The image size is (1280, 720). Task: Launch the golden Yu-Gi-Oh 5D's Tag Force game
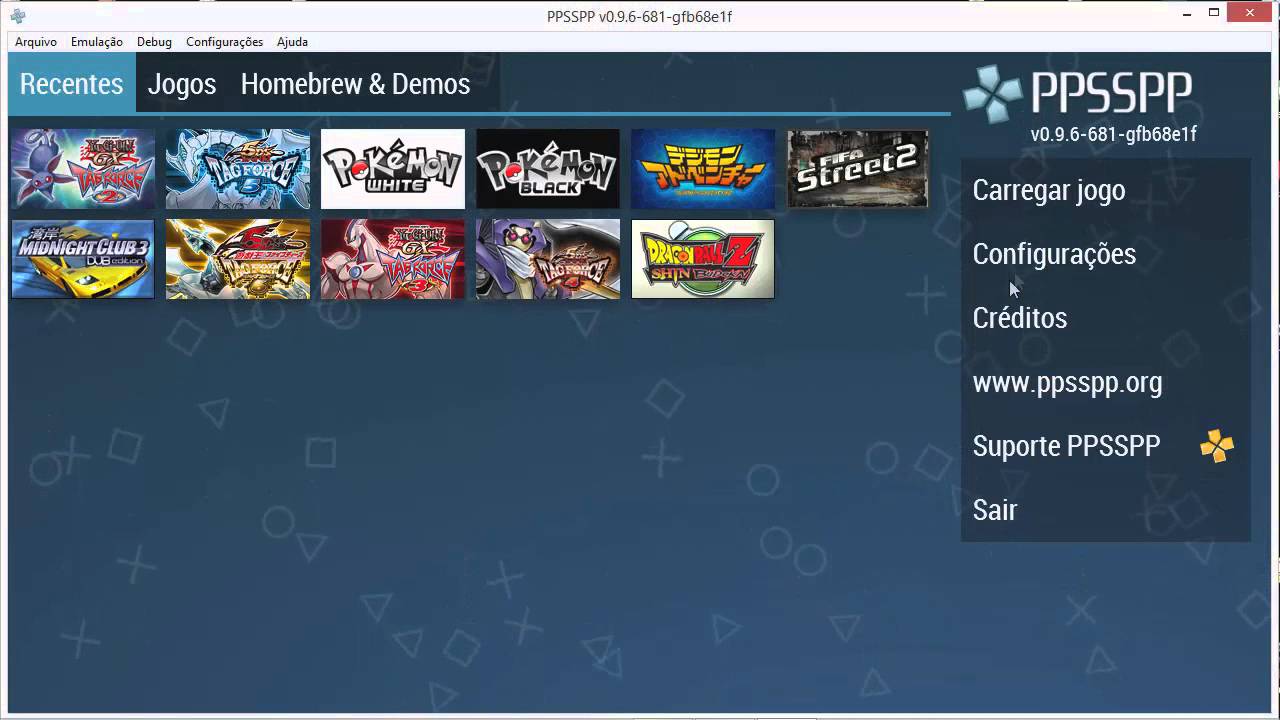238,259
